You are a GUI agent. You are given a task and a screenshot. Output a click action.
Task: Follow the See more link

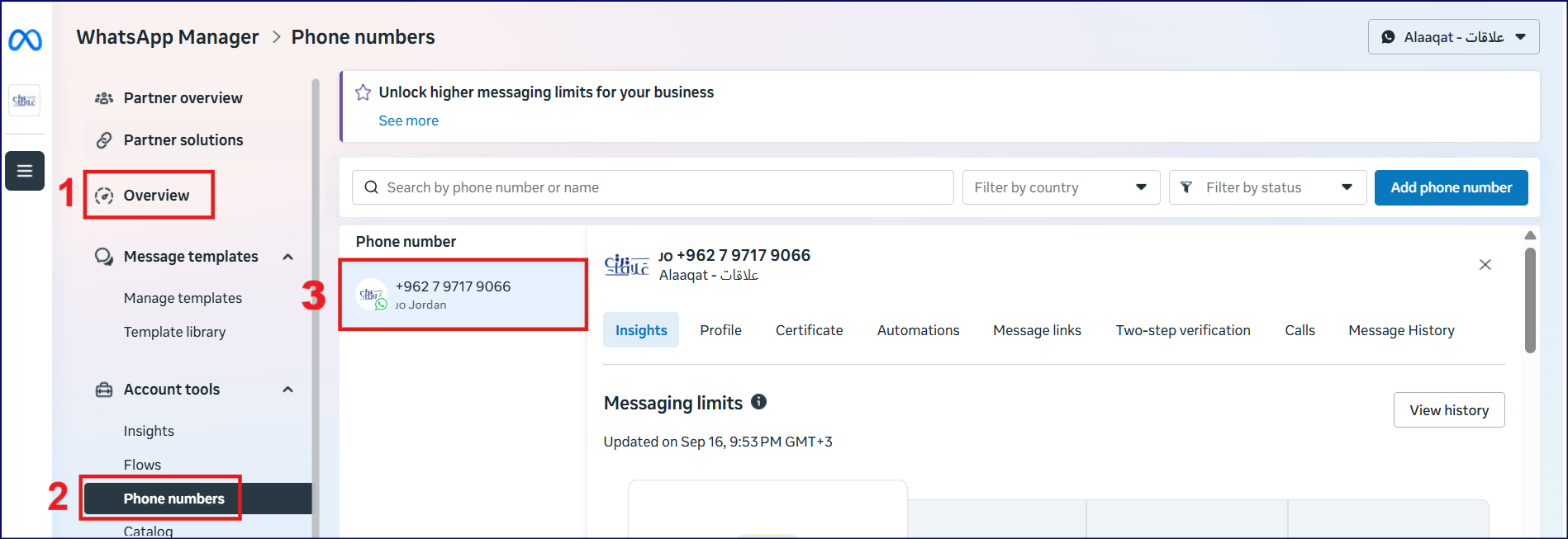[409, 121]
